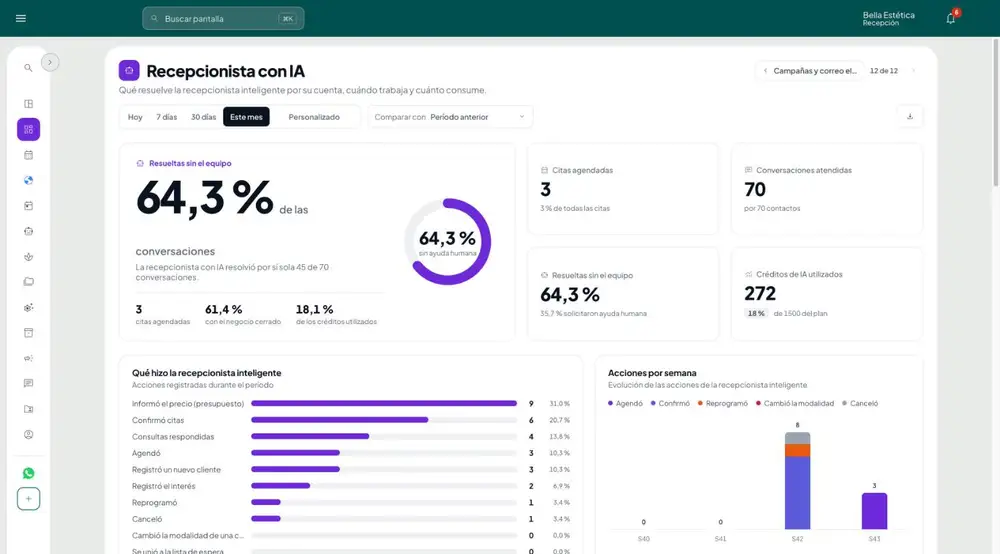Open the user profile circle icon in the sidebar
This screenshot has width=1000, height=554.
(x=28, y=435)
